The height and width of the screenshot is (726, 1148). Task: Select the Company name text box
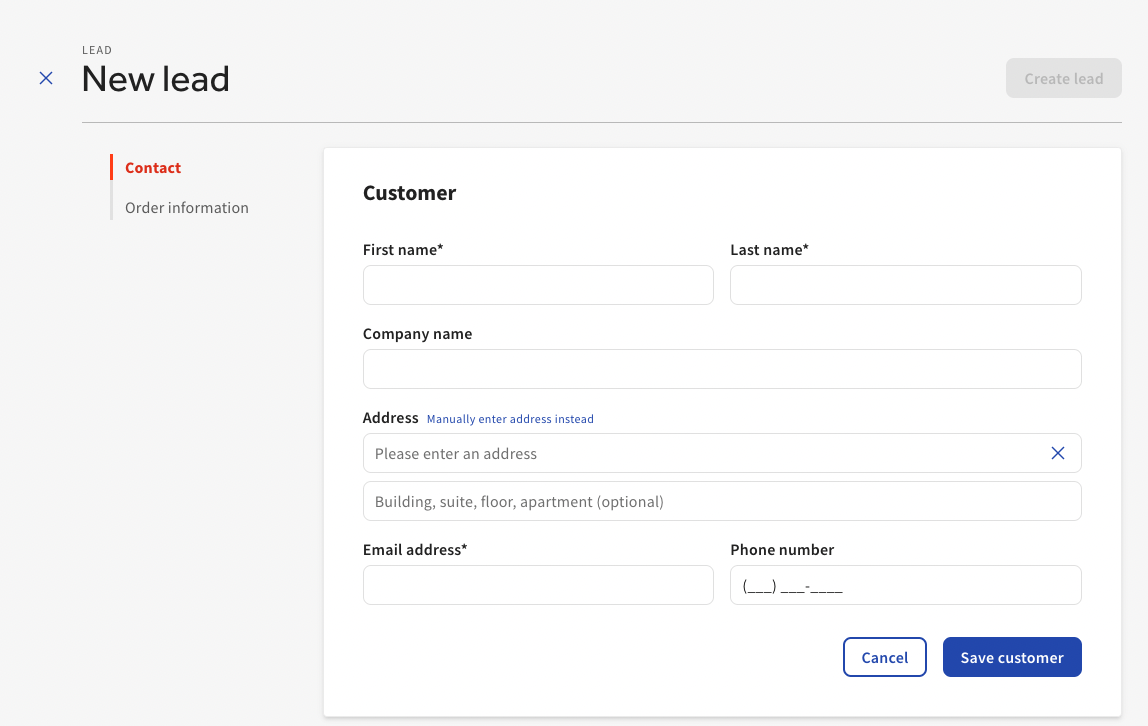click(x=721, y=369)
